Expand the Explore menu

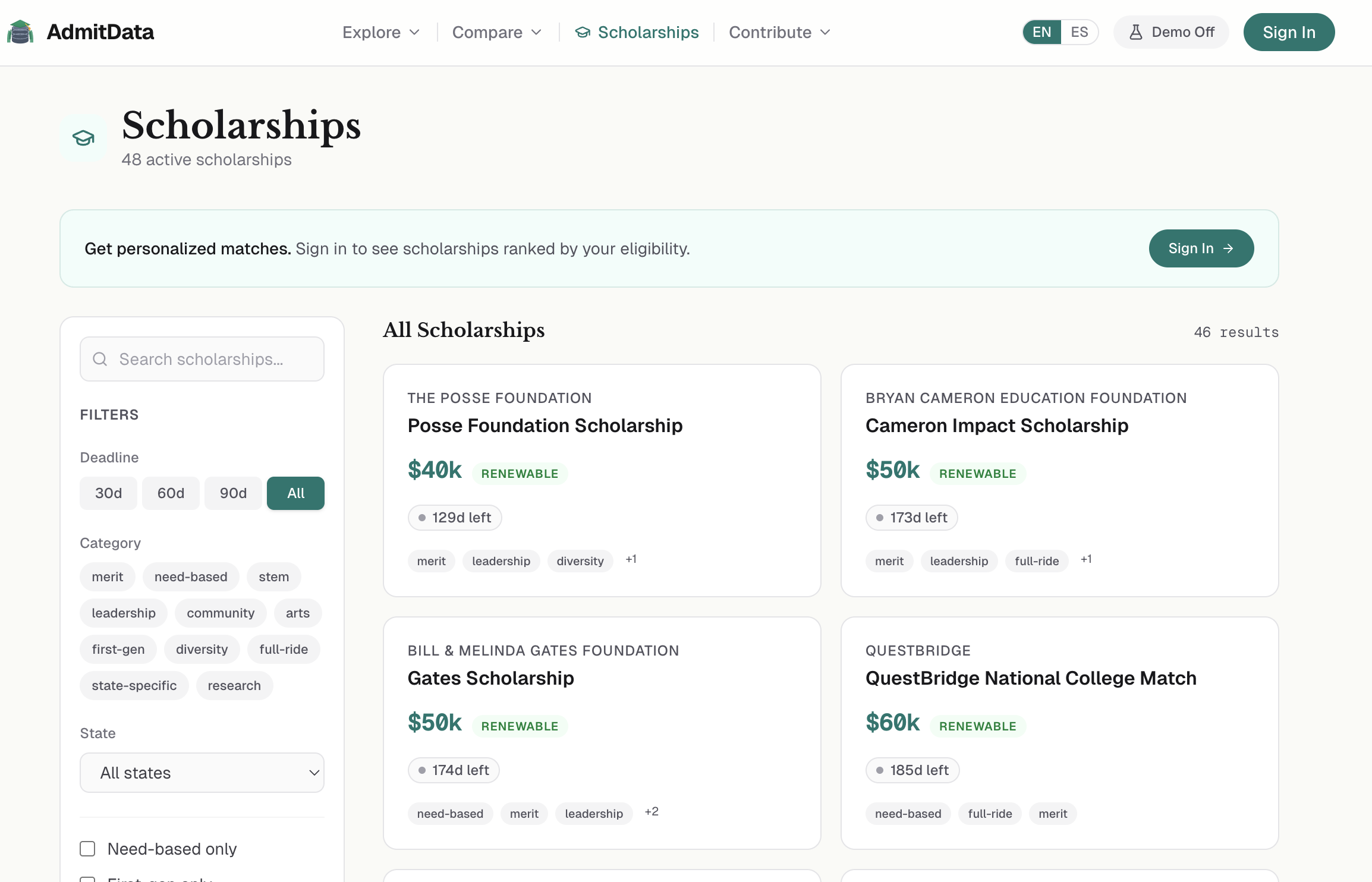(381, 32)
